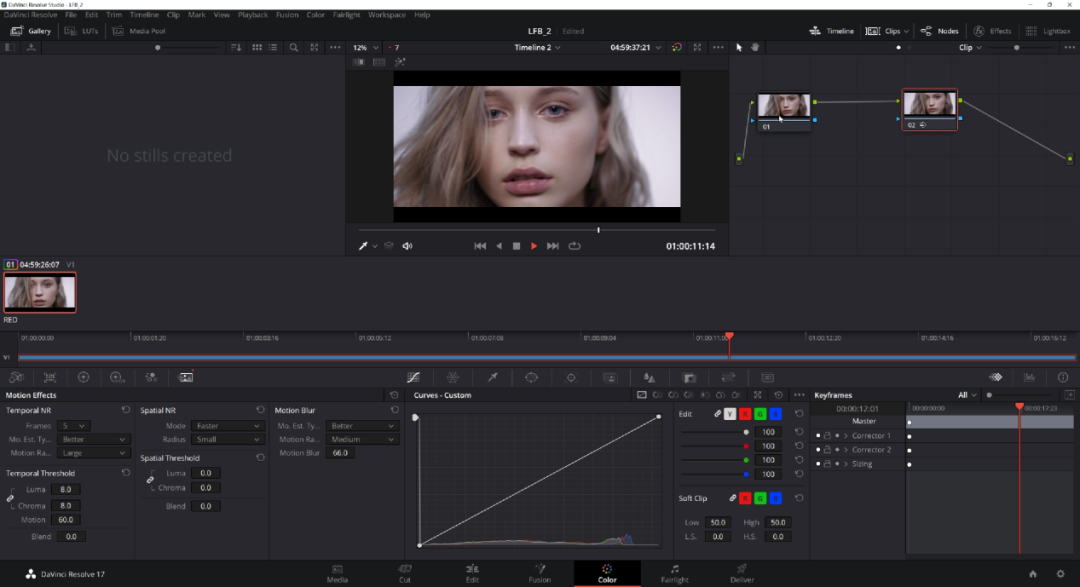The height and width of the screenshot is (587, 1080).
Task: Toggle the Y luminance channel button
Action: [730, 414]
